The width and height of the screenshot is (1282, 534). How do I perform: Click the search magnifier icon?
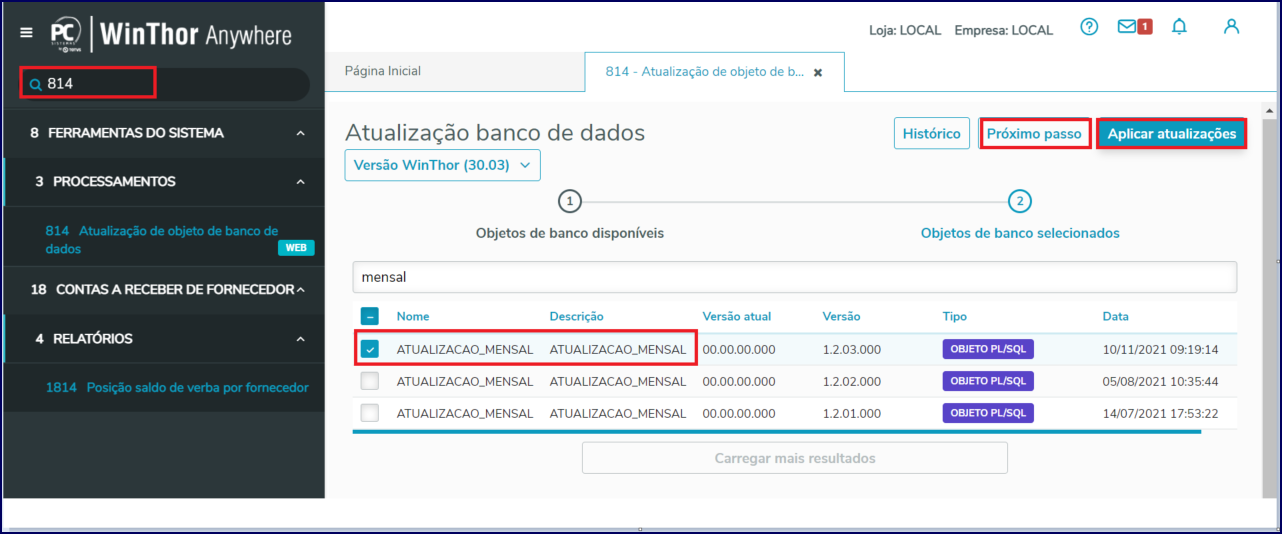pyautogui.click(x=35, y=85)
